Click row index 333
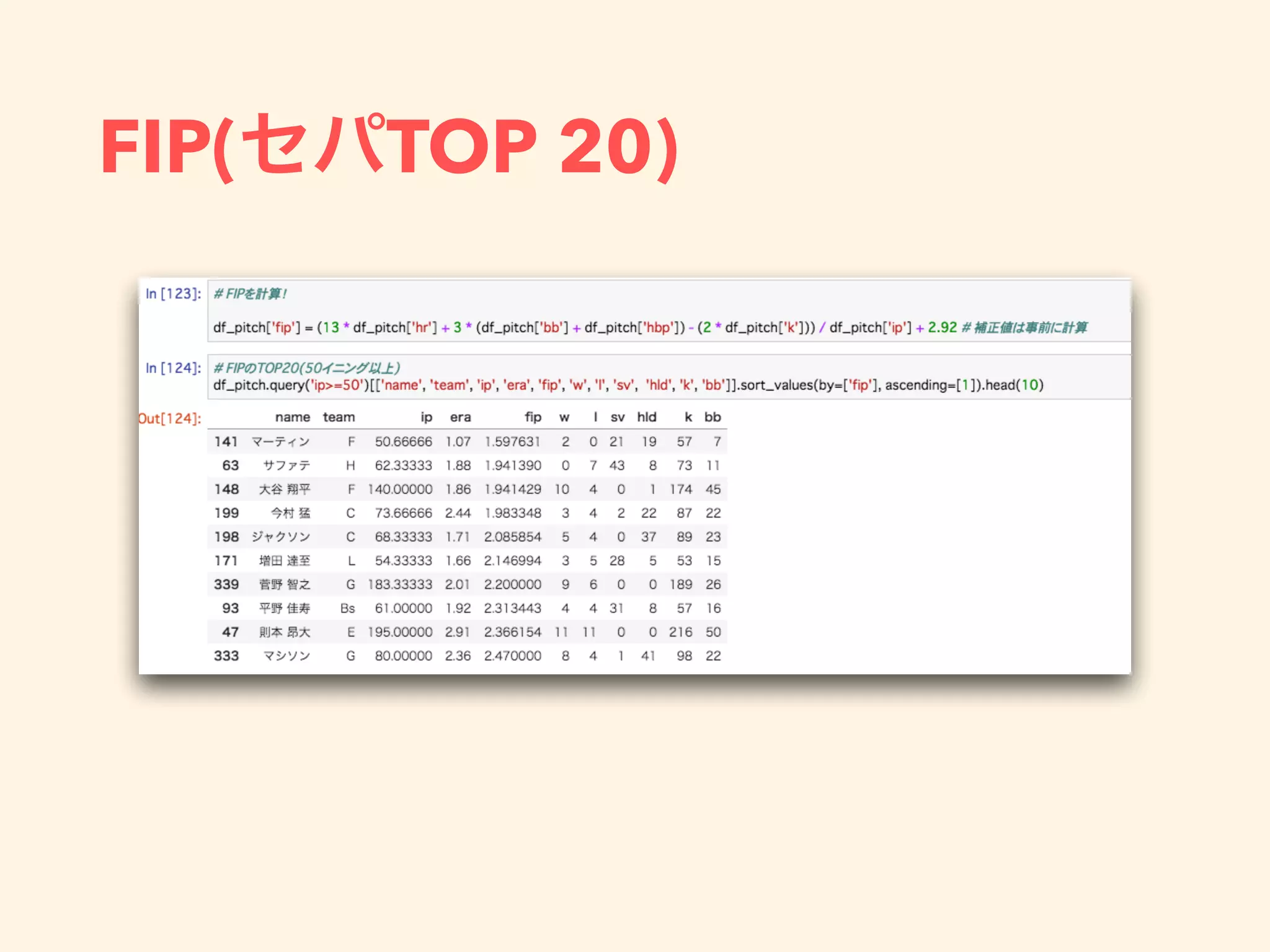Screen dimensions: 1270x952 point(226,656)
